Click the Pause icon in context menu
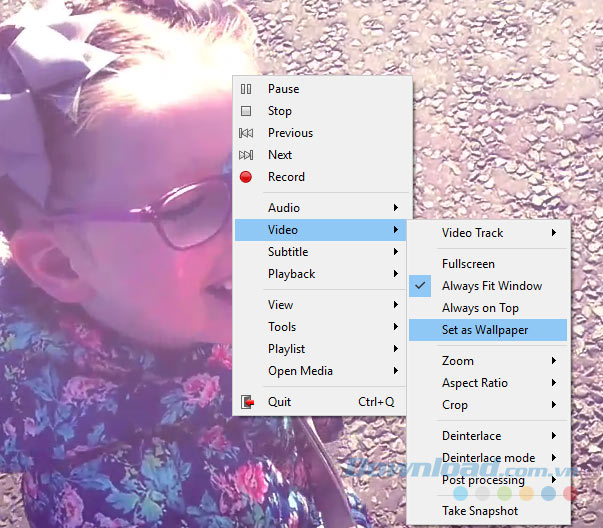This screenshot has height=528, width=603. (x=246, y=89)
